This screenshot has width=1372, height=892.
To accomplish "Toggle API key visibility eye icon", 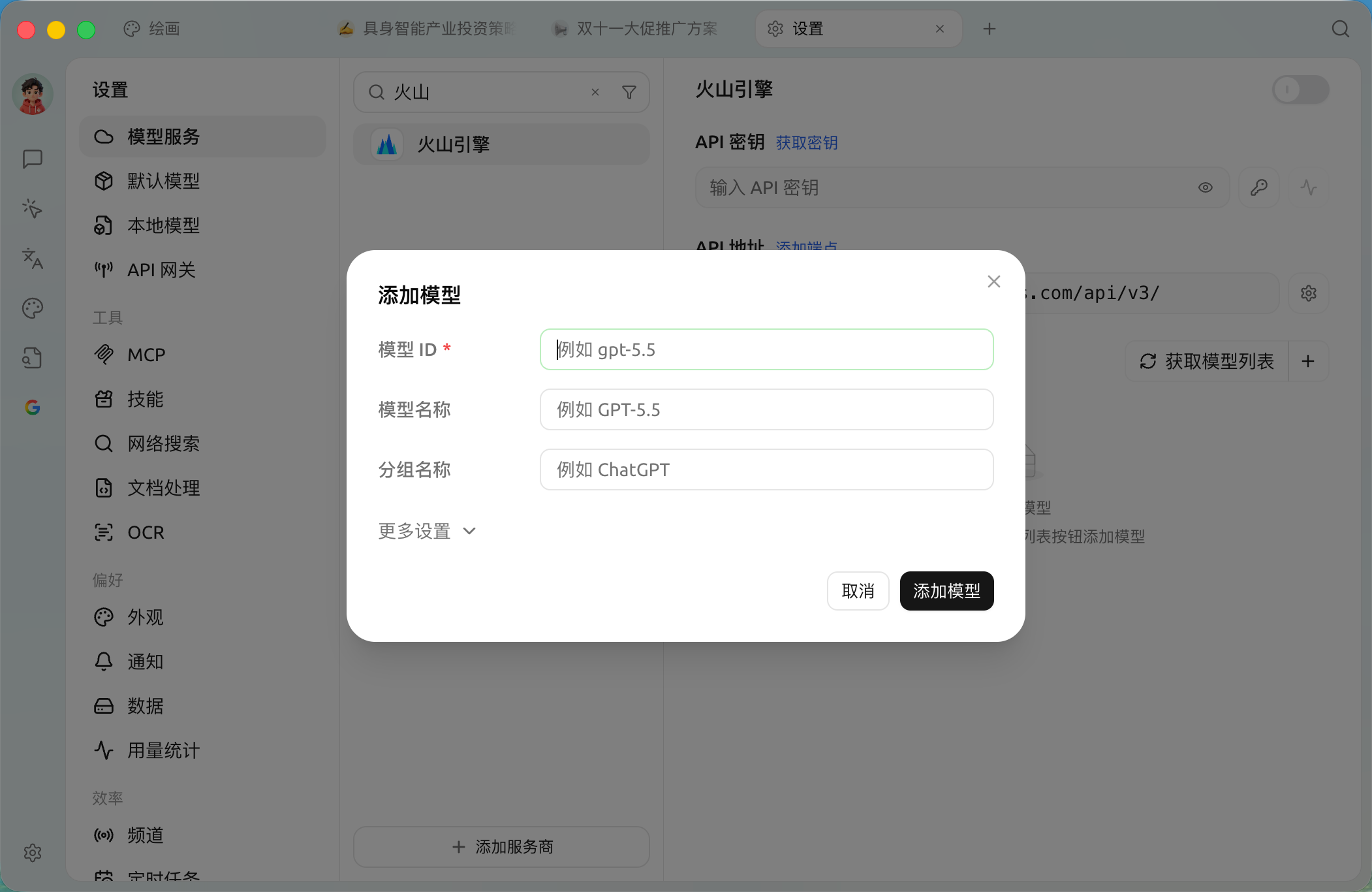I will (x=1206, y=187).
